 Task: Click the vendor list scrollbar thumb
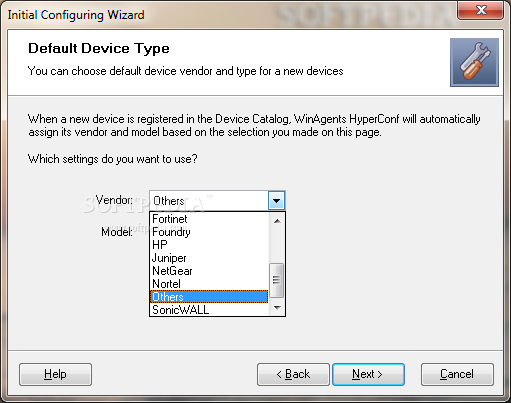pos(276,280)
